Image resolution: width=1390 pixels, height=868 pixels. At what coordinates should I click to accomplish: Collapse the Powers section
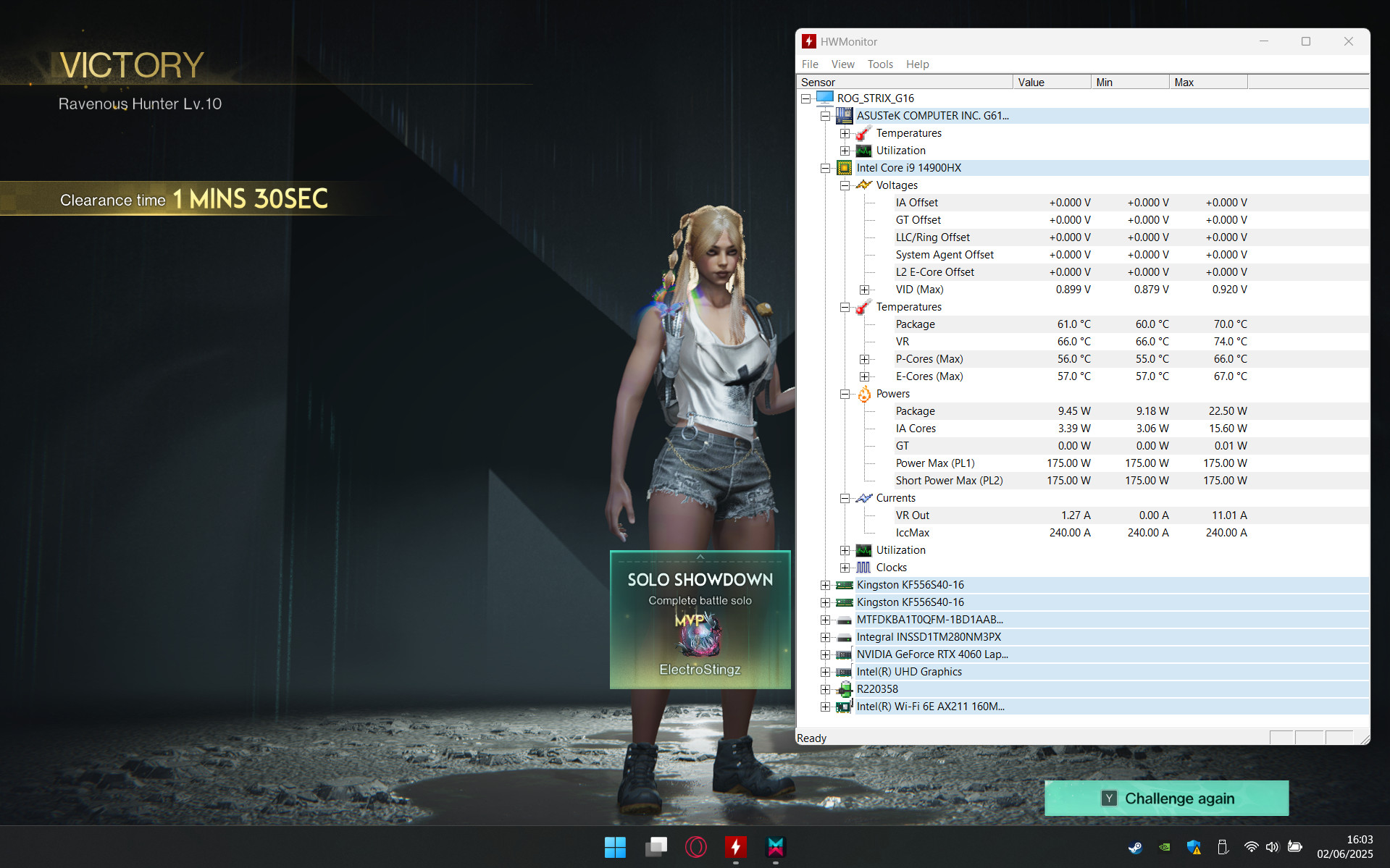click(x=845, y=394)
